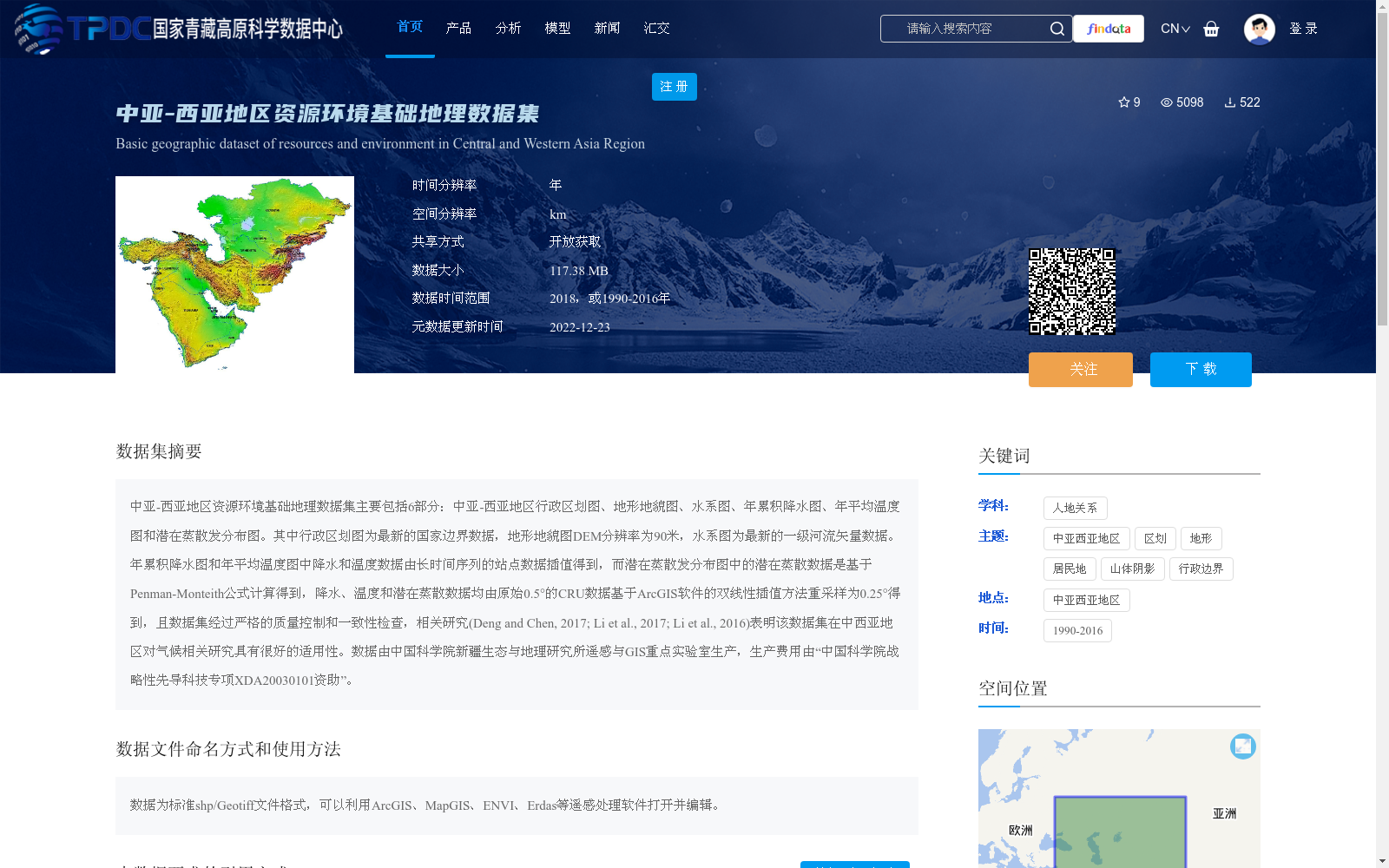Expand keyword tag 中亚西亚地区 under 主题
The height and width of the screenshot is (868, 1389).
pos(1086,538)
